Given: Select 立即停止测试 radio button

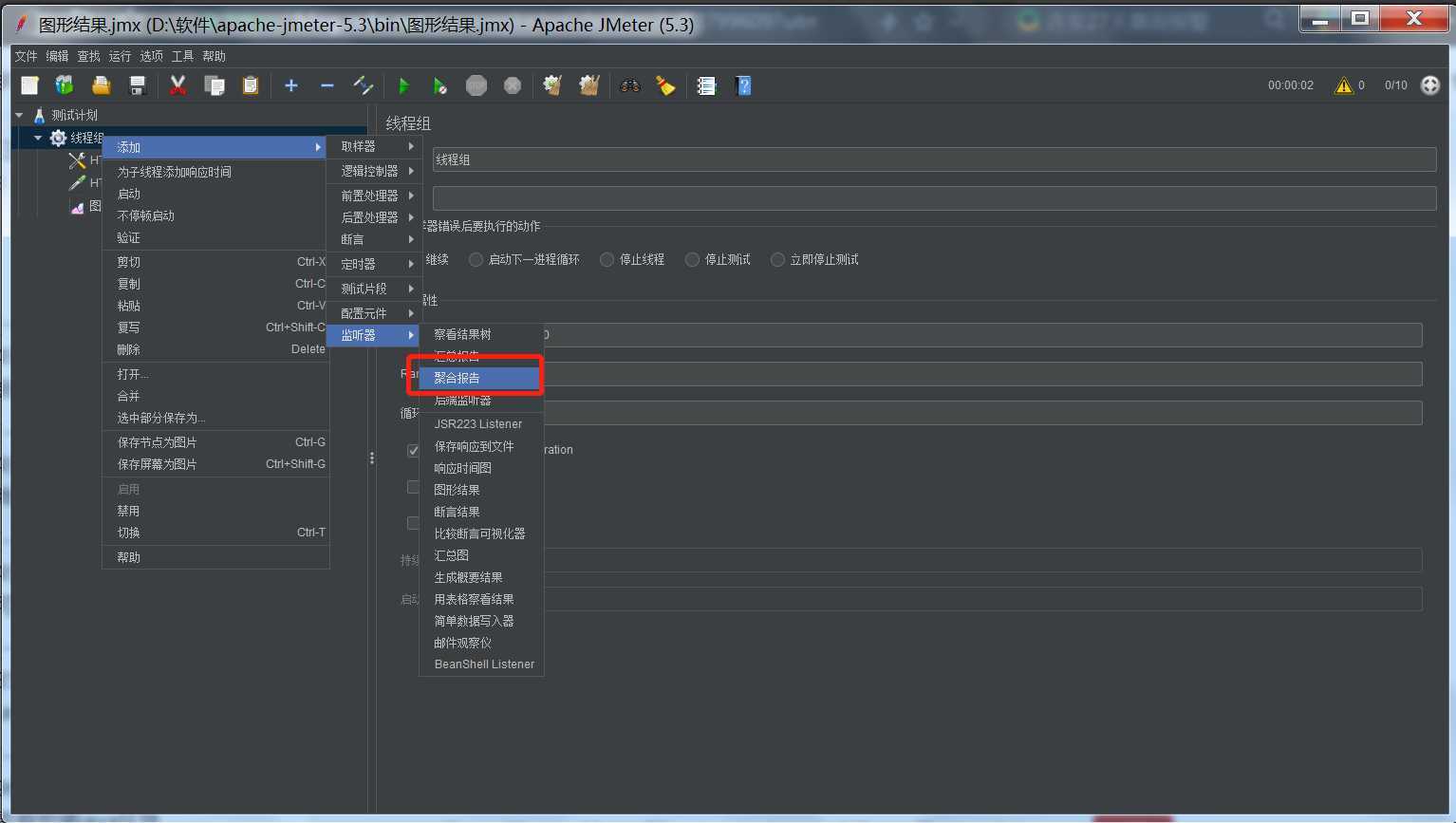Looking at the screenshot, I should tap(778, 259).
